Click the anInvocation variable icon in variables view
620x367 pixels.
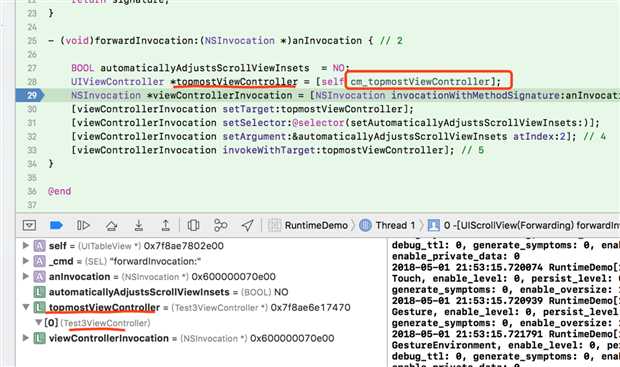39,276
